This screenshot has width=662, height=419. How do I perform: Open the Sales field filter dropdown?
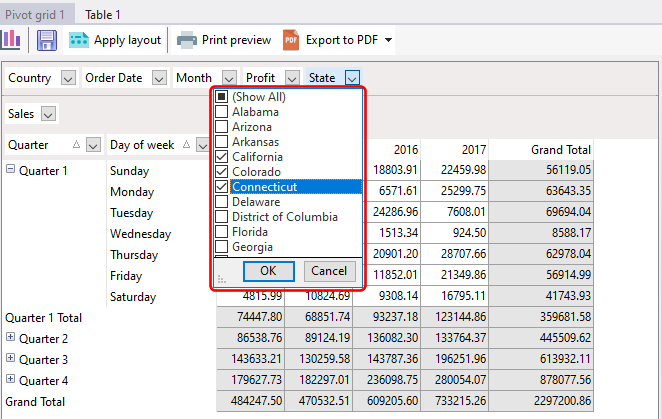tap(48, 114)
